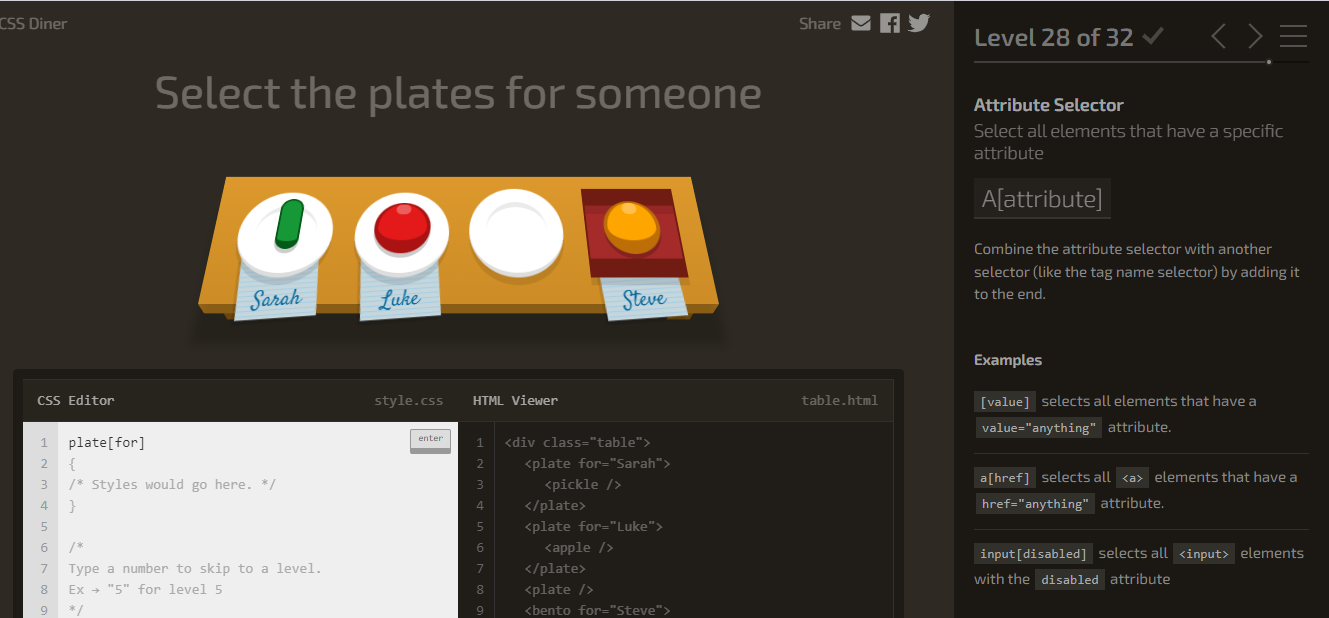This screenshot has width=1329, height=618.
Task: Click the a[href] example code
Action: [1005, 478]
